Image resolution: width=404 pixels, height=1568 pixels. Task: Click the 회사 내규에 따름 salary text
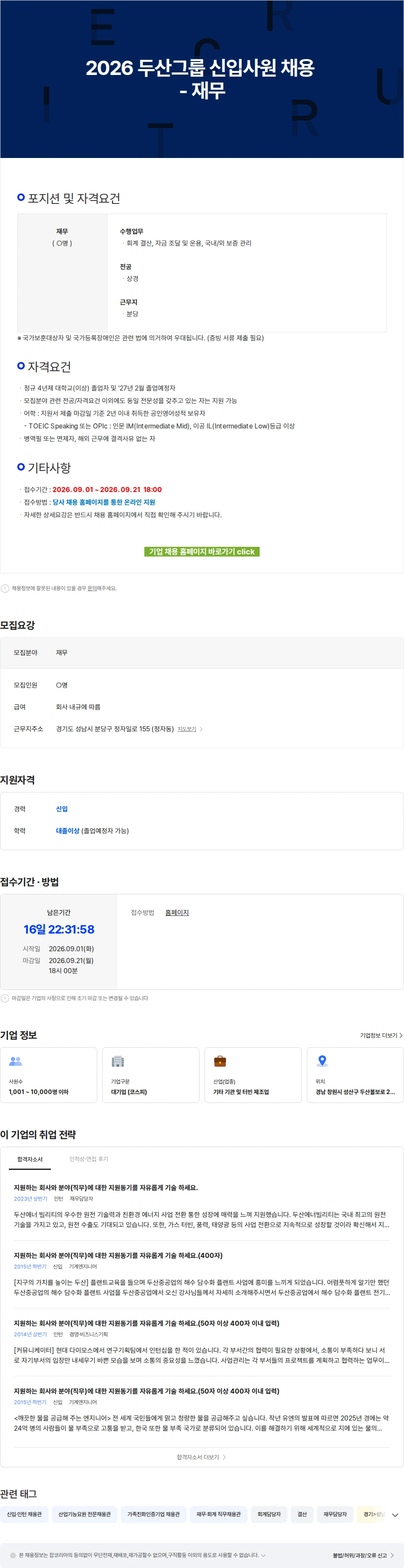point(79,707)
